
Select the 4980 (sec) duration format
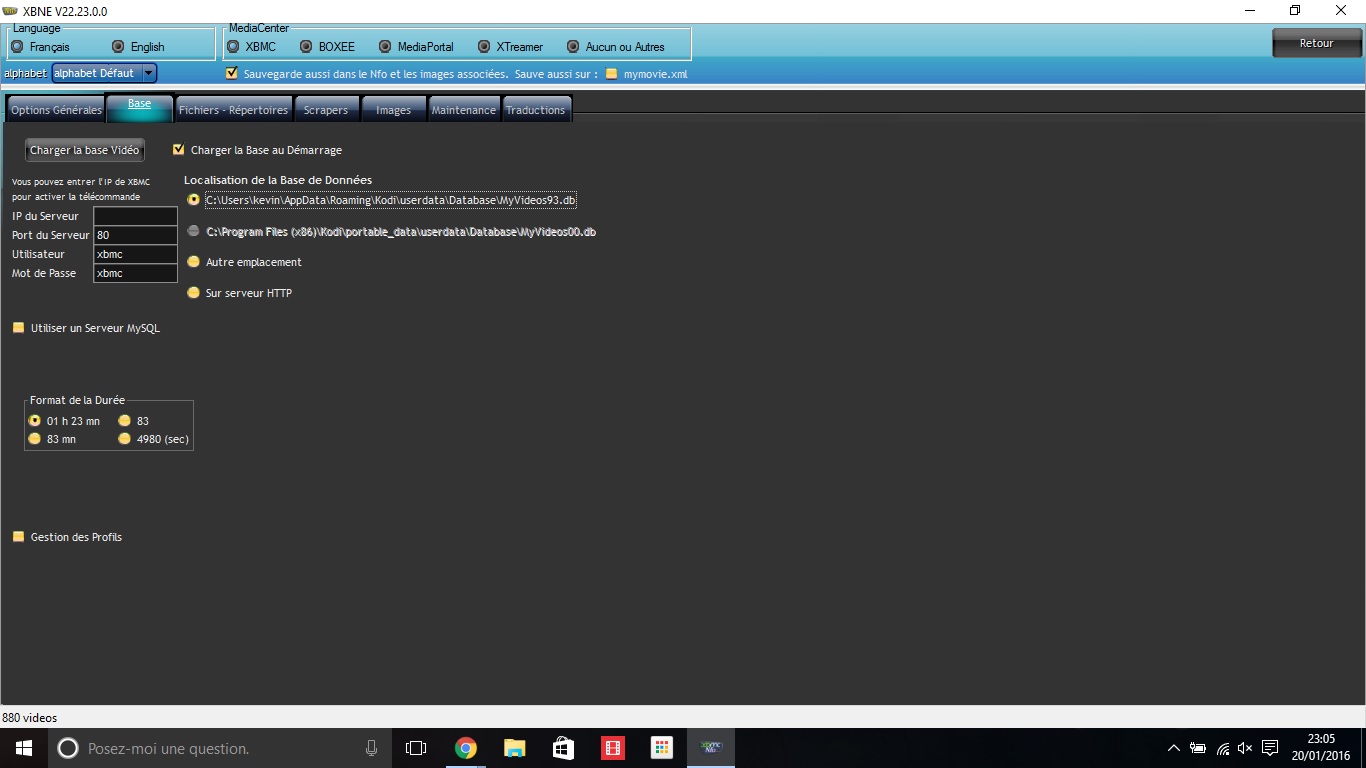pyautogui.click(x=125, y=439)
